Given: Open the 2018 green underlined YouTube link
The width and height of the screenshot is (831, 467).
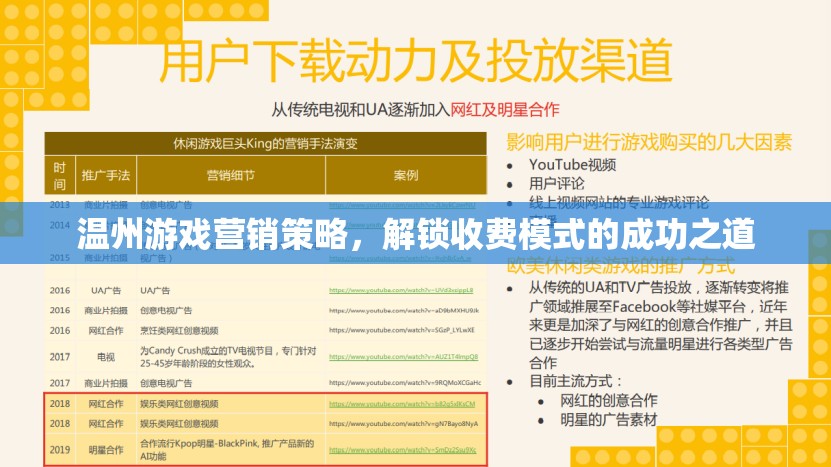Looking at the screenshot, I should click(402, 404).
